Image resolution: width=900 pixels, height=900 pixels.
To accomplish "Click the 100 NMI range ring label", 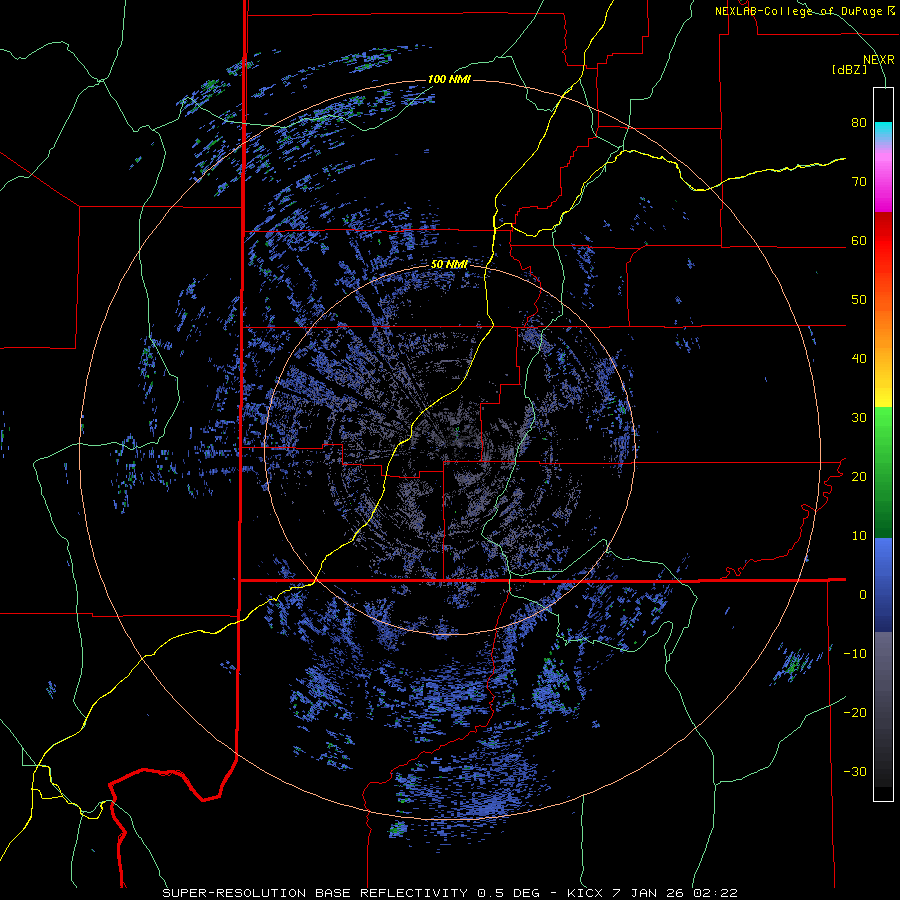I will (x=449, y=79).
